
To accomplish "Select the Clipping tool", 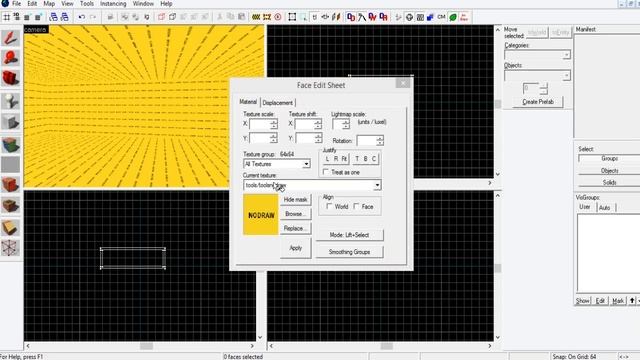I will 10,228.
